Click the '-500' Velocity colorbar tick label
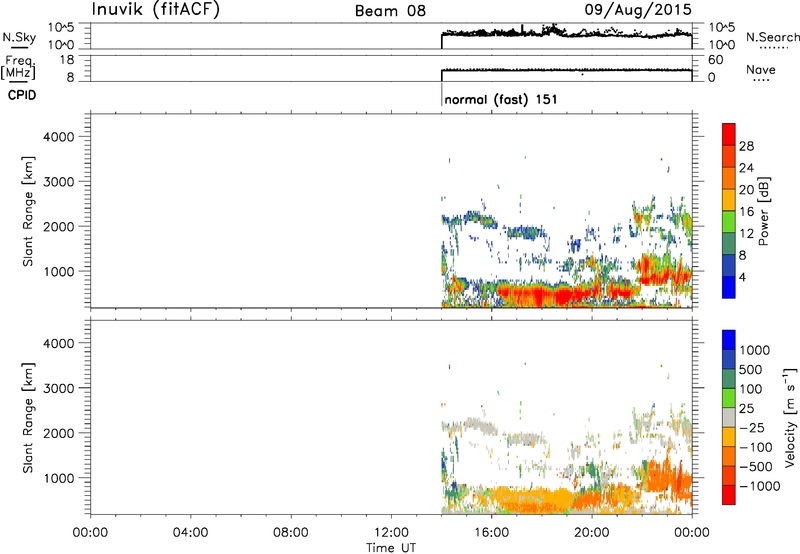Screen dimensions: 800x554 point(756,467)
